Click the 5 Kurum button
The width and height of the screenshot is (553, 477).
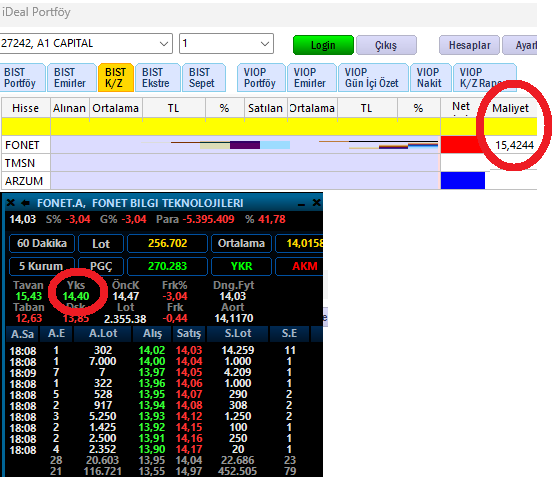click(41, 266)
